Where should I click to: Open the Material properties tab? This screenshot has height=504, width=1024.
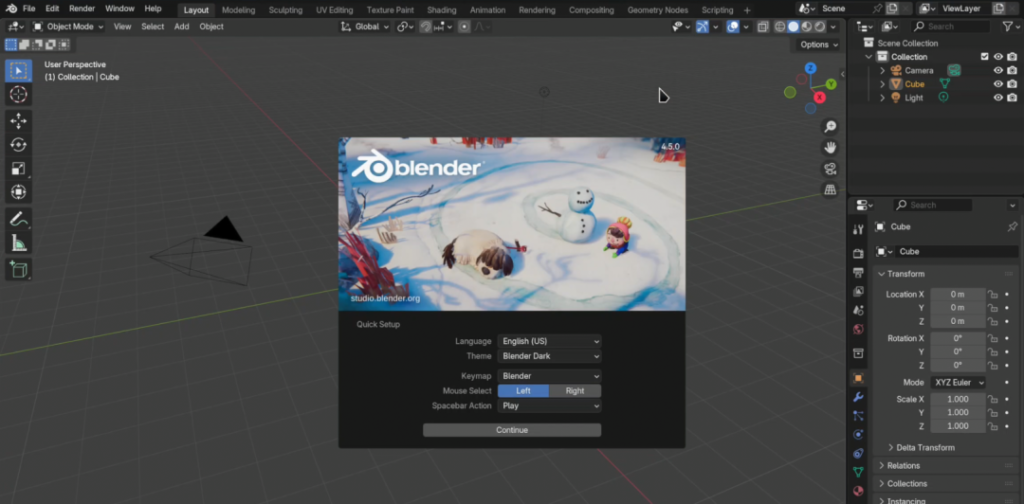click(858, 491)
